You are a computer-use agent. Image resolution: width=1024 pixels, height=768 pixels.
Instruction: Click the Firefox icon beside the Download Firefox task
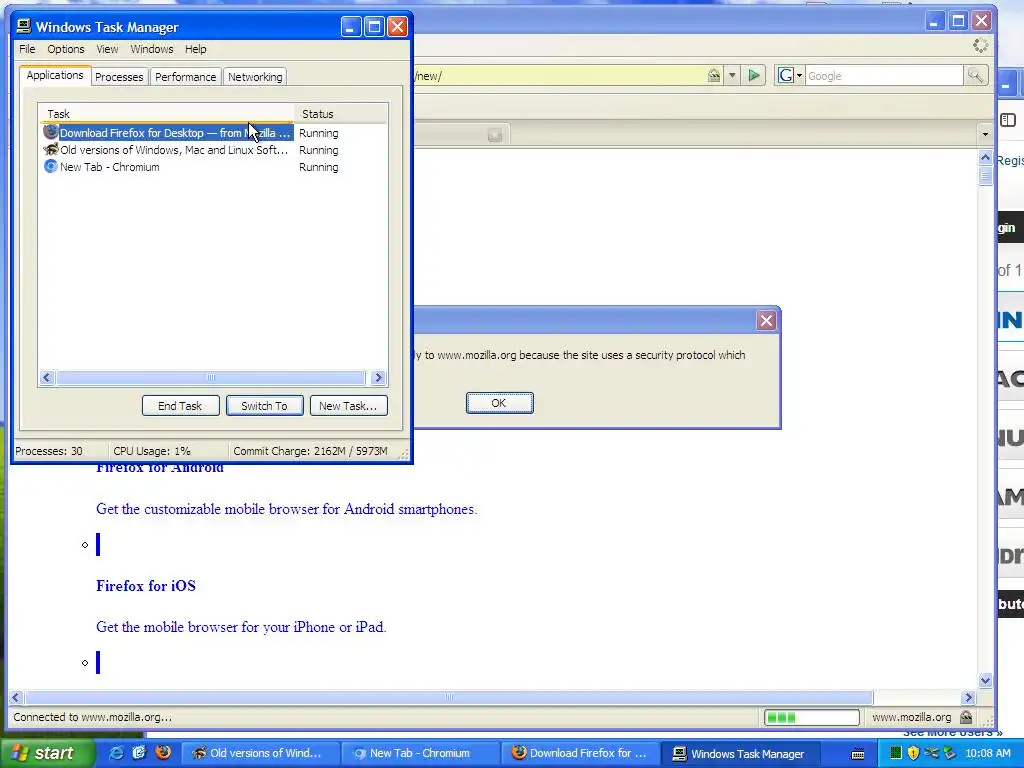pos(50,132)
